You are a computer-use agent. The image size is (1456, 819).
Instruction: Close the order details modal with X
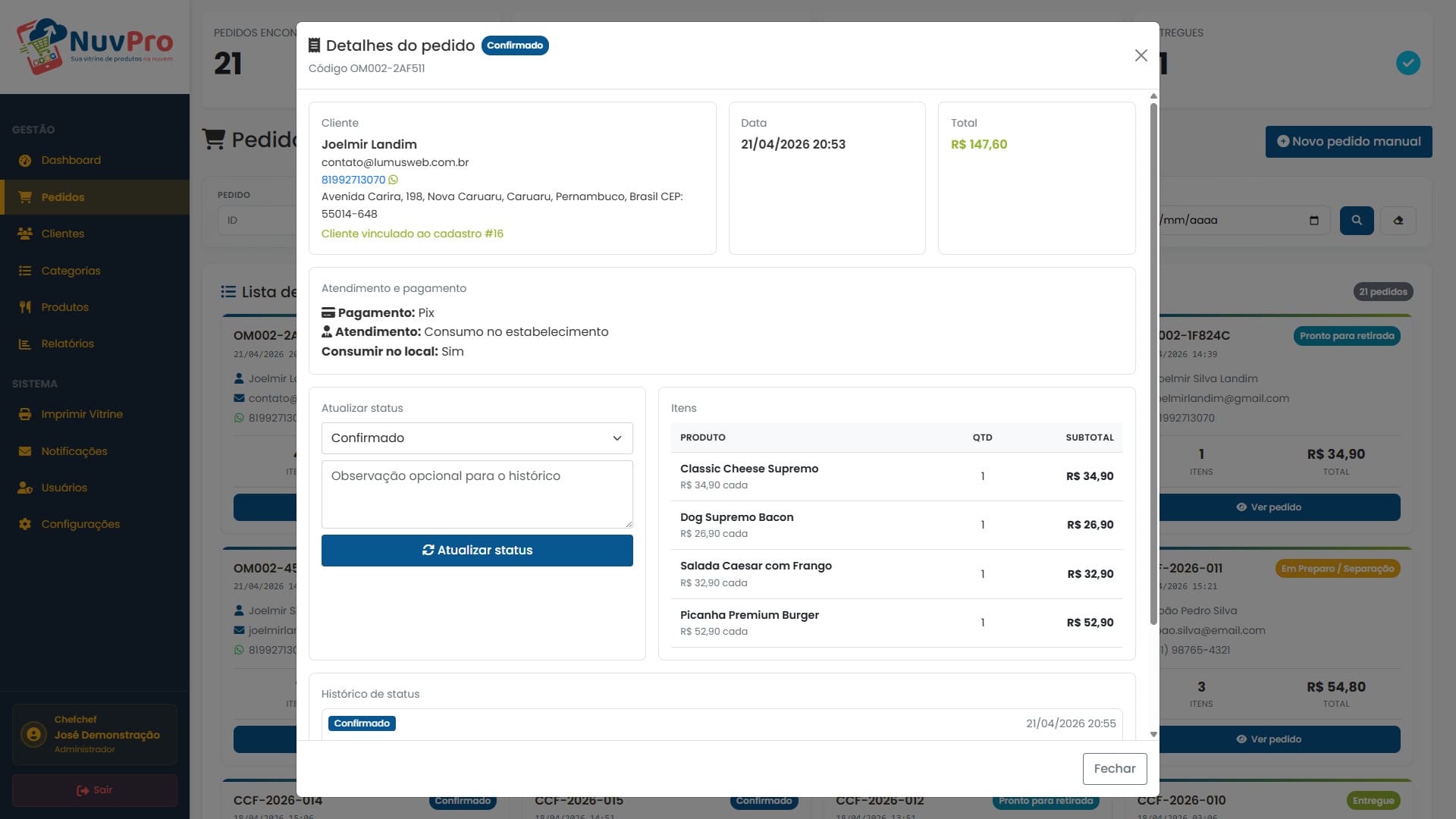(1141, 55)
